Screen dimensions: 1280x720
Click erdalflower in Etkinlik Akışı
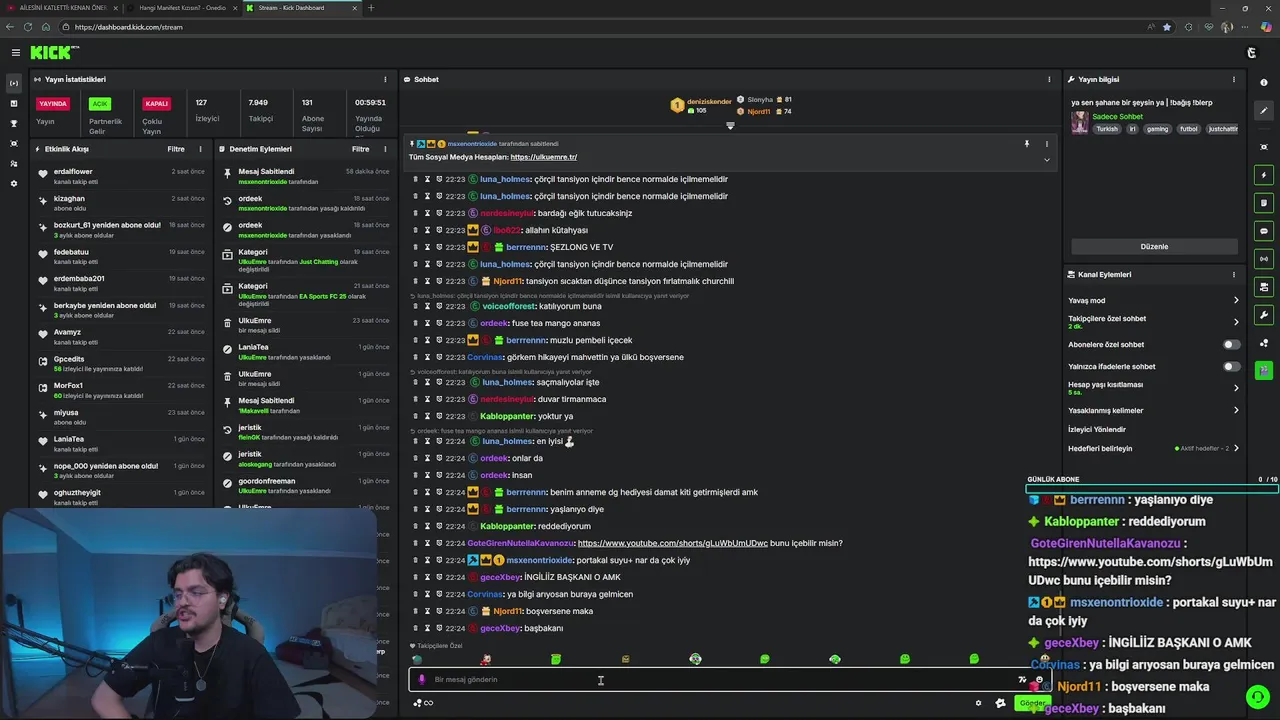pos(73,171)
